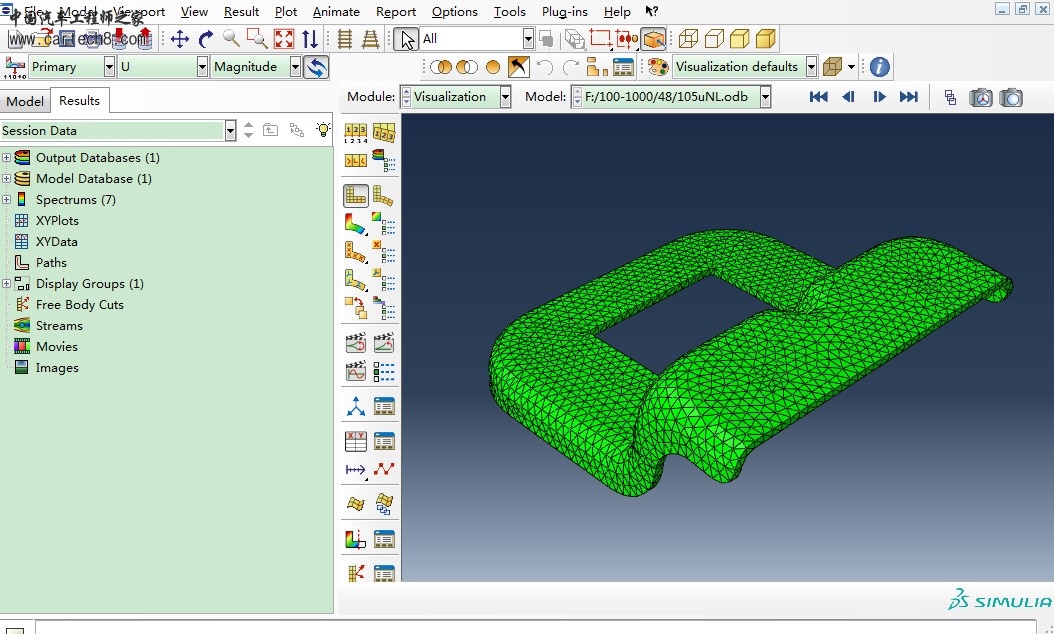
Task: Select XYData in the results tree
Action: point(56,242)
